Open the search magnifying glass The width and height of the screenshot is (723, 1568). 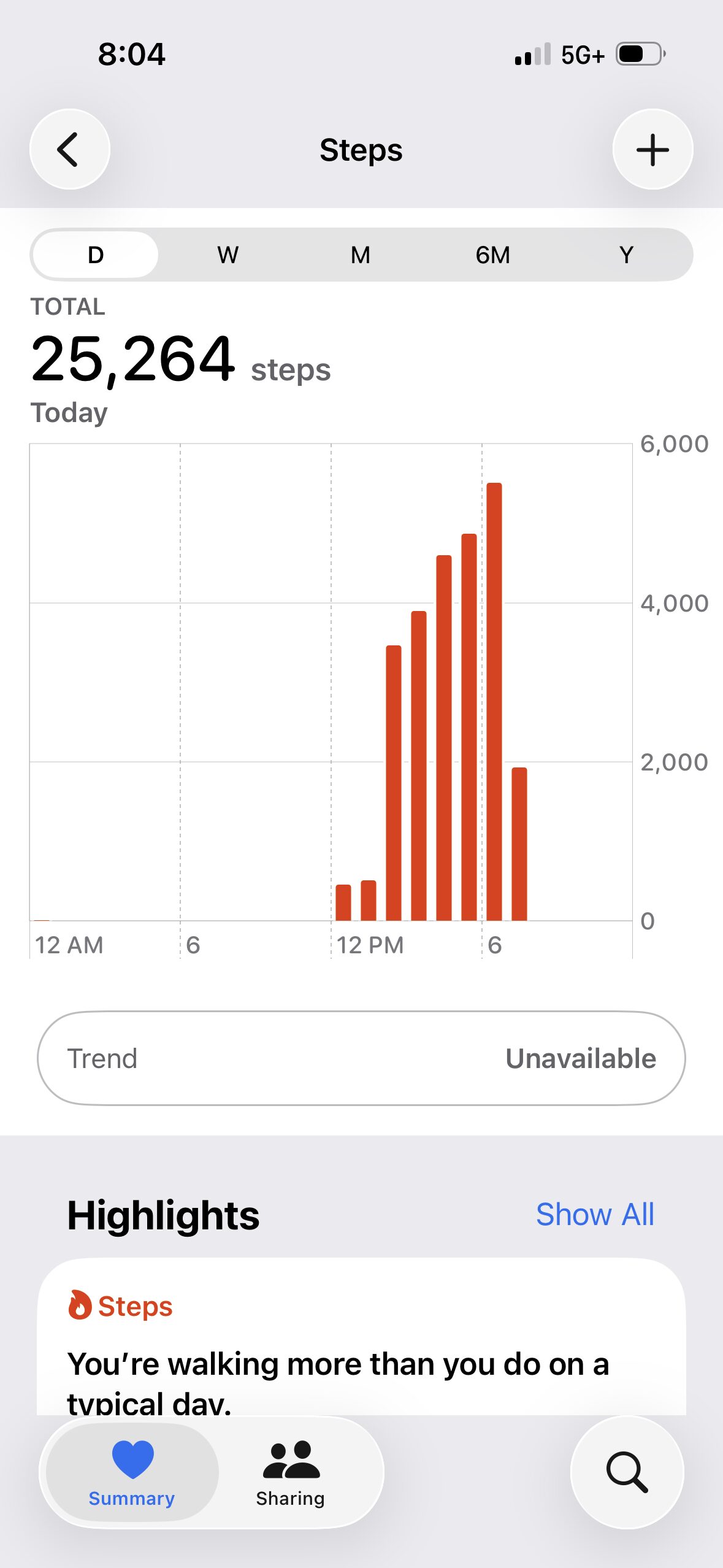(x=627, y=1471)
